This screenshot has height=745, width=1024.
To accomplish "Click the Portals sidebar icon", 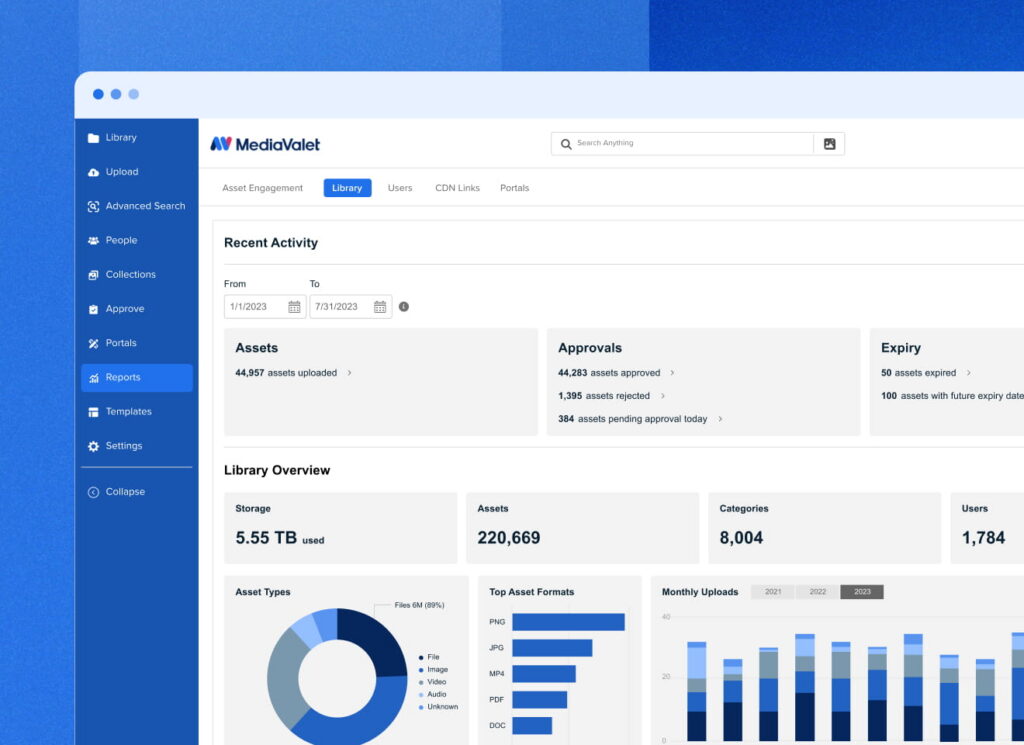I will click(x=93, y=343).
